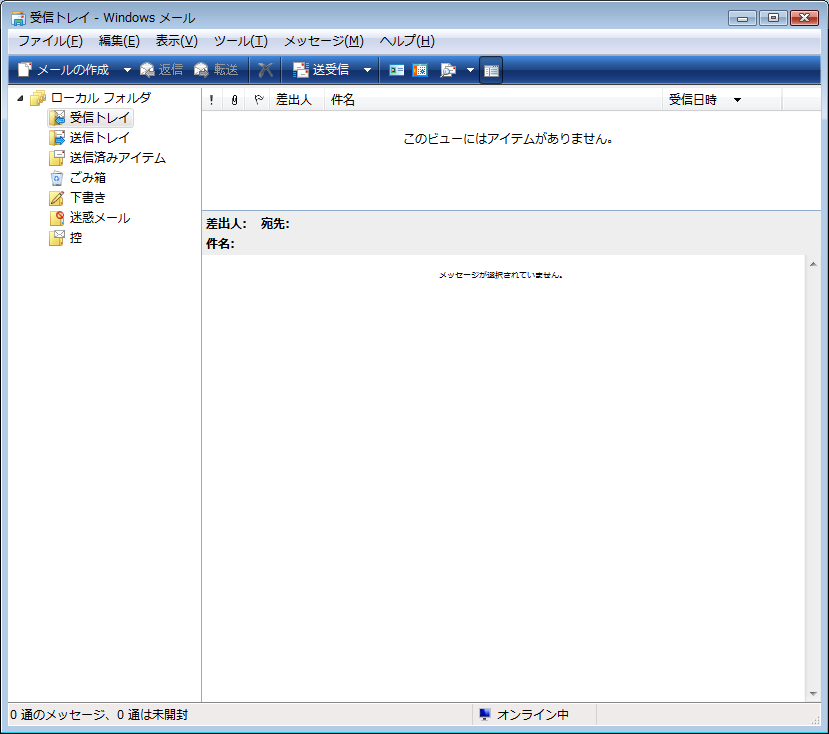The image size is (829, 734).
Task: Open the 表示(V) menu
Action: (177, 41)
